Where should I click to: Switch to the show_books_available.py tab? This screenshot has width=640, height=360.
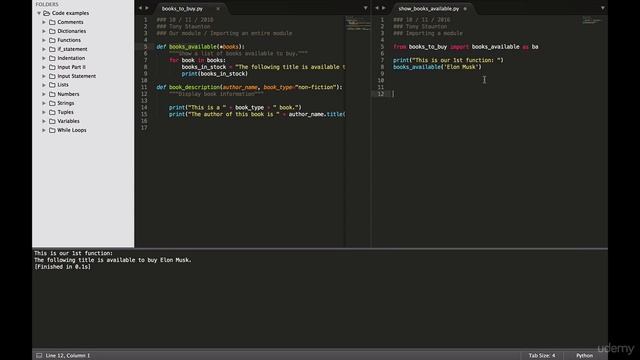[x=429, y=9]
